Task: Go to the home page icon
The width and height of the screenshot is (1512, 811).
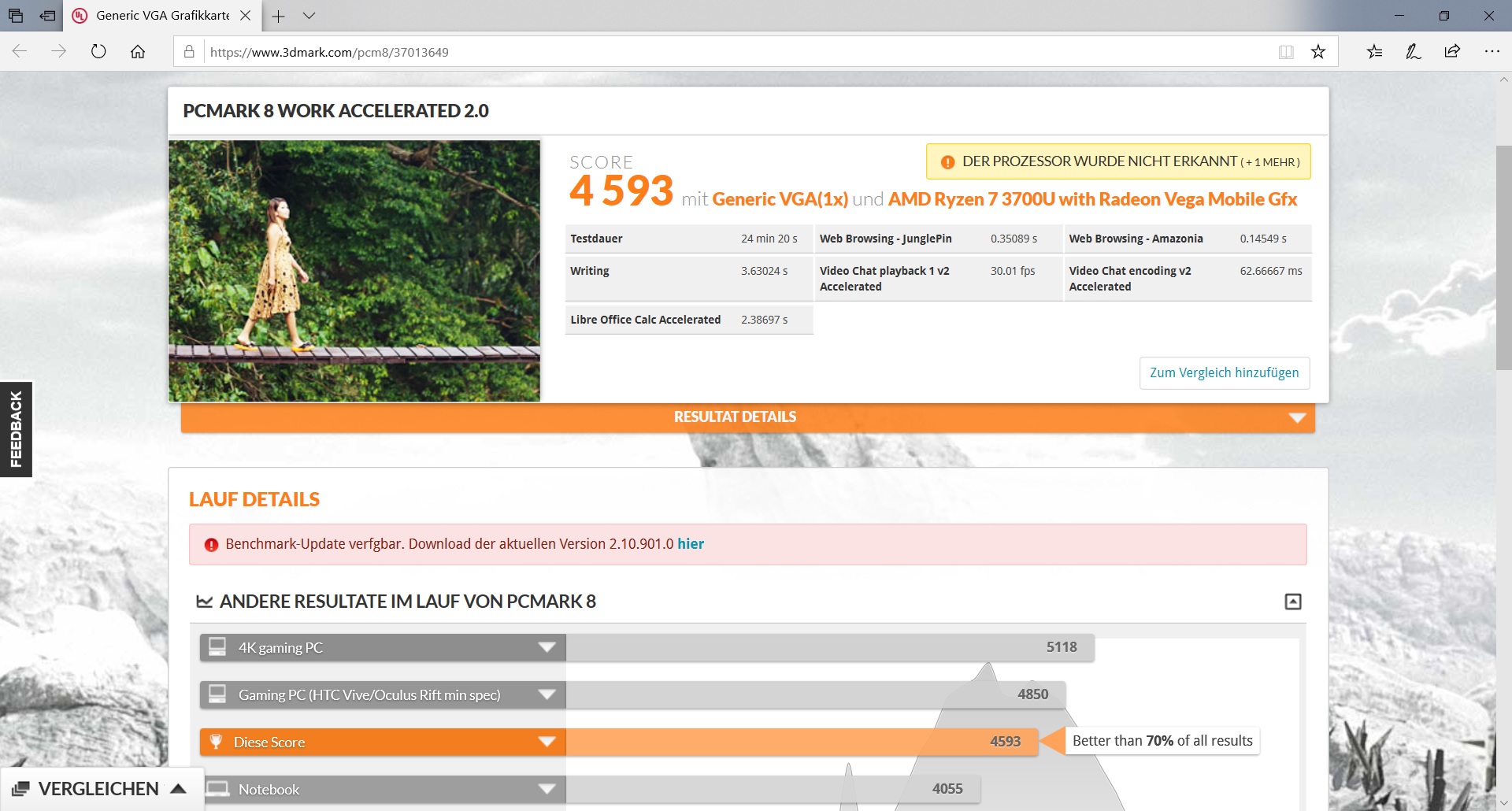Action: click(x=138, y=52)
